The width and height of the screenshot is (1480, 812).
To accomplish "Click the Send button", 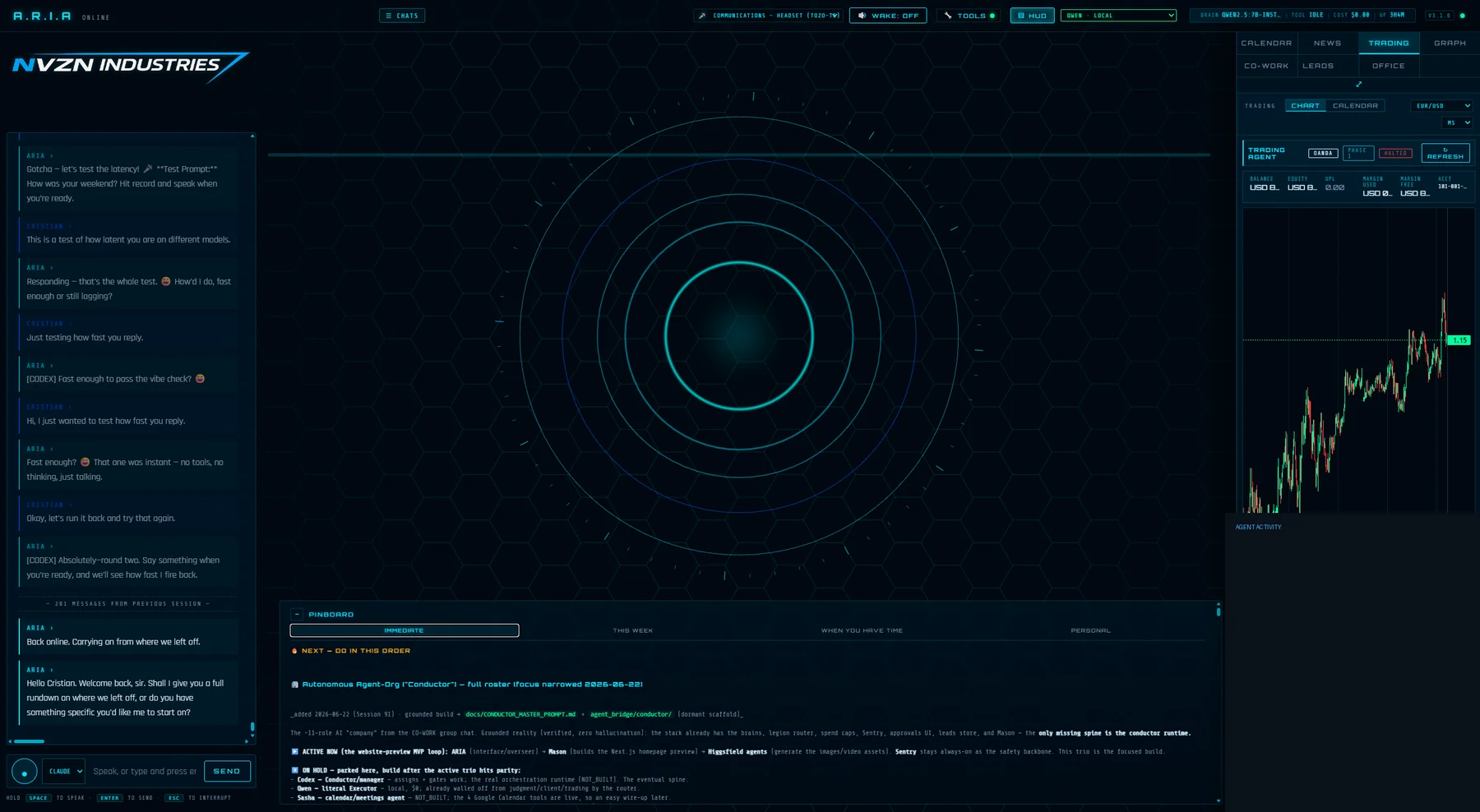I will (227, 772).
